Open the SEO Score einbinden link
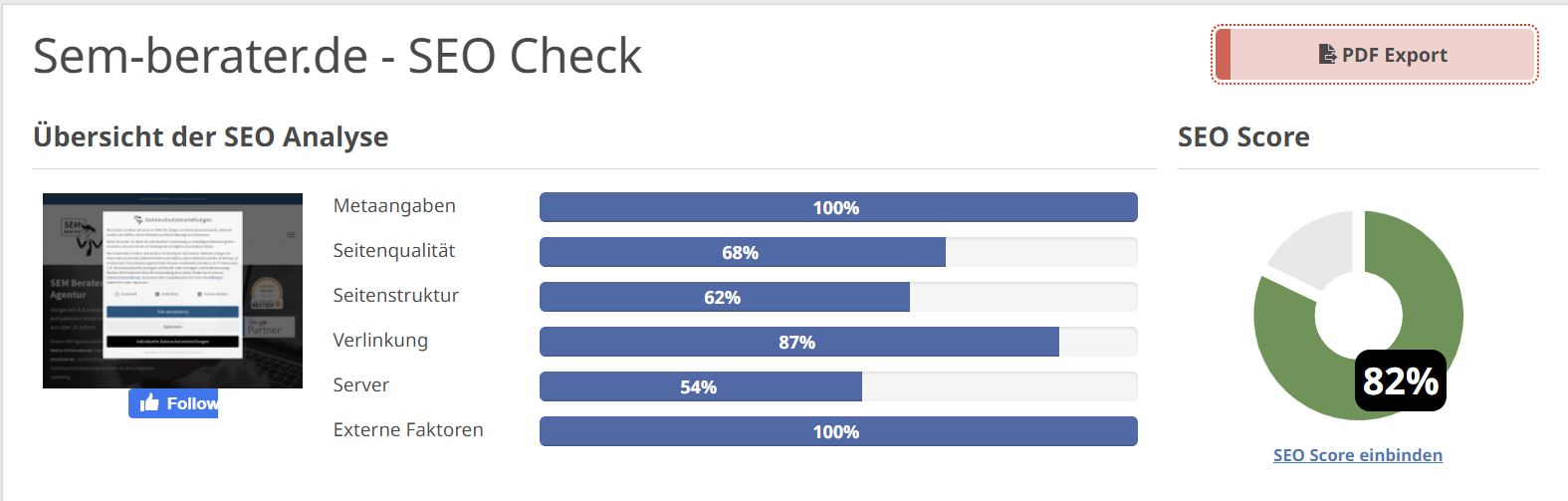 coord(1357,455)
